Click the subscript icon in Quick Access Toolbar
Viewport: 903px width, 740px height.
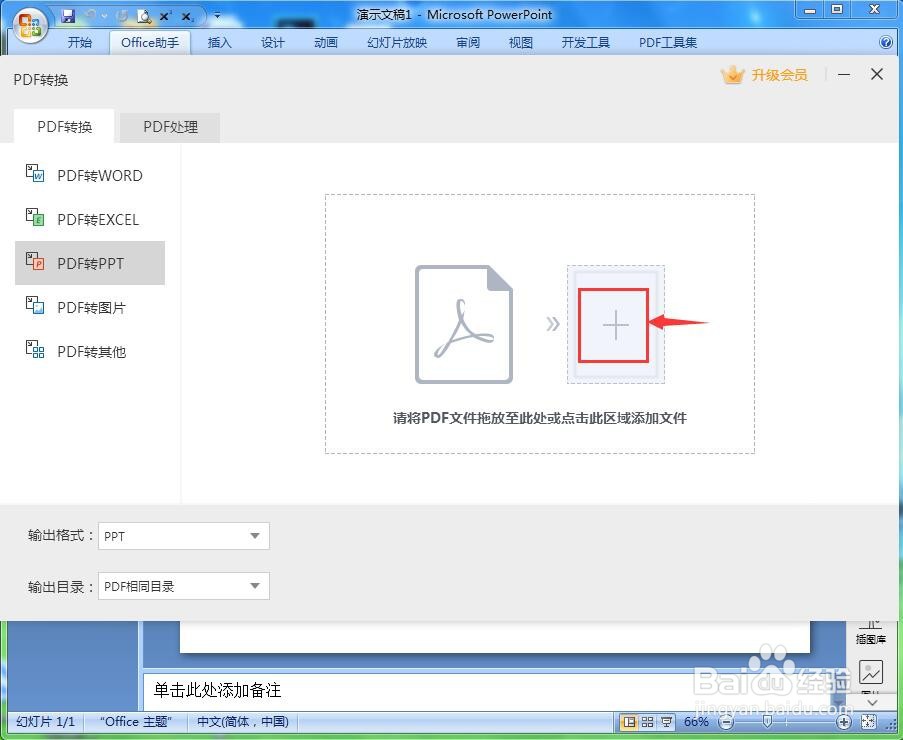(187, 15)
